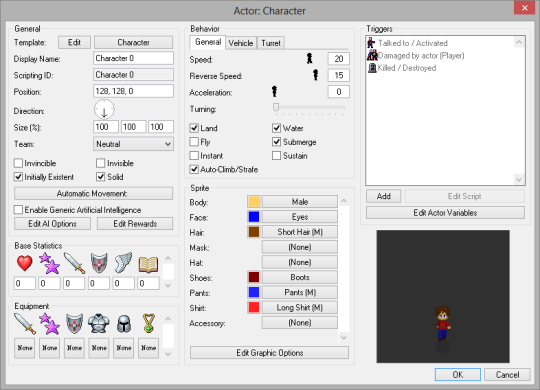
Task: Open the Hat selector showing (None)
Action: 300,262
